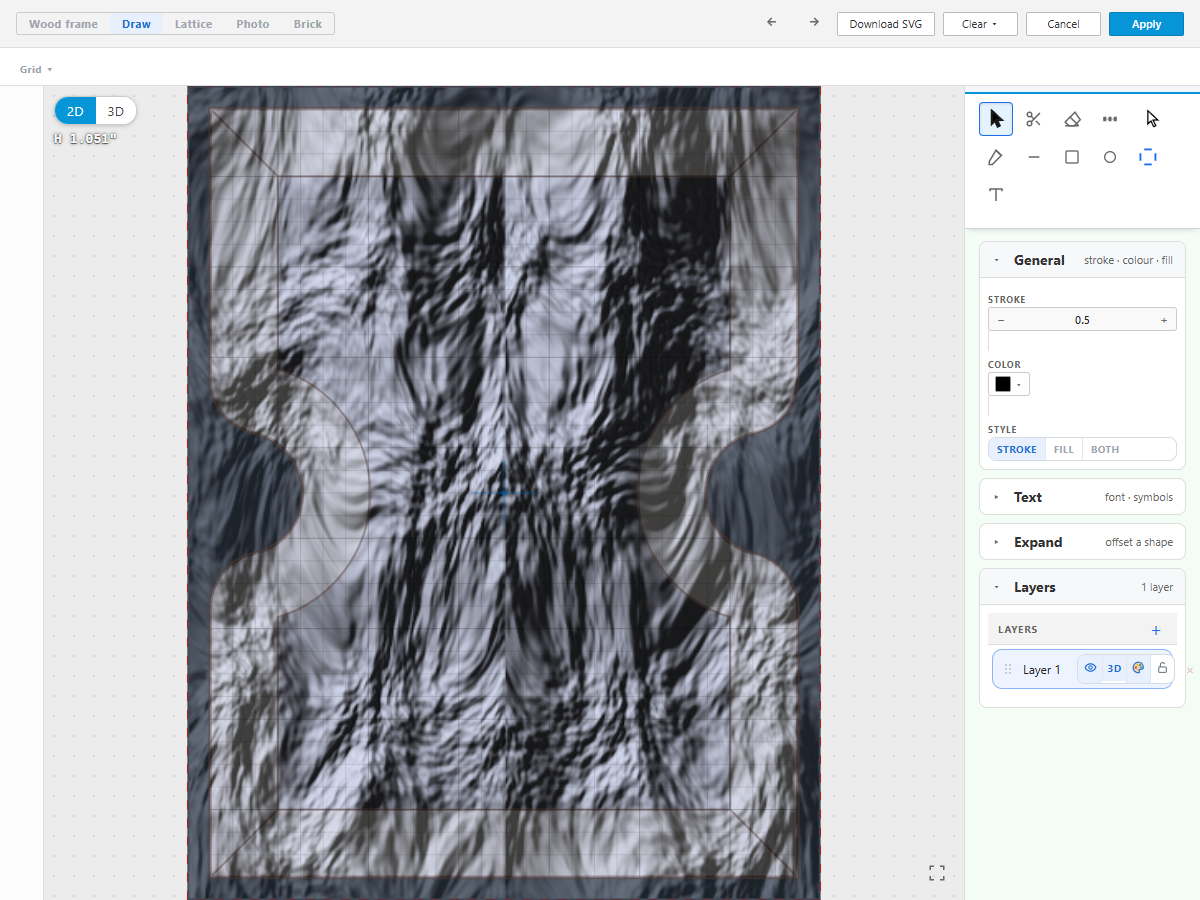
Task: Click the stroke value 0.5 field
Action: click(1082, 320)
